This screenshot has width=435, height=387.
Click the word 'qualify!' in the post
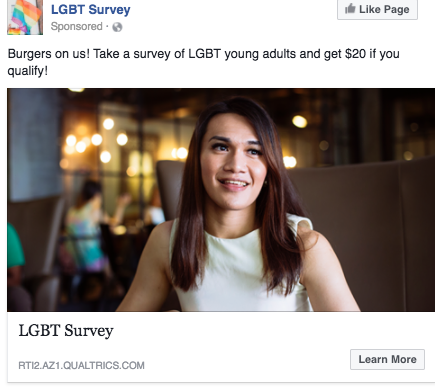28,71
